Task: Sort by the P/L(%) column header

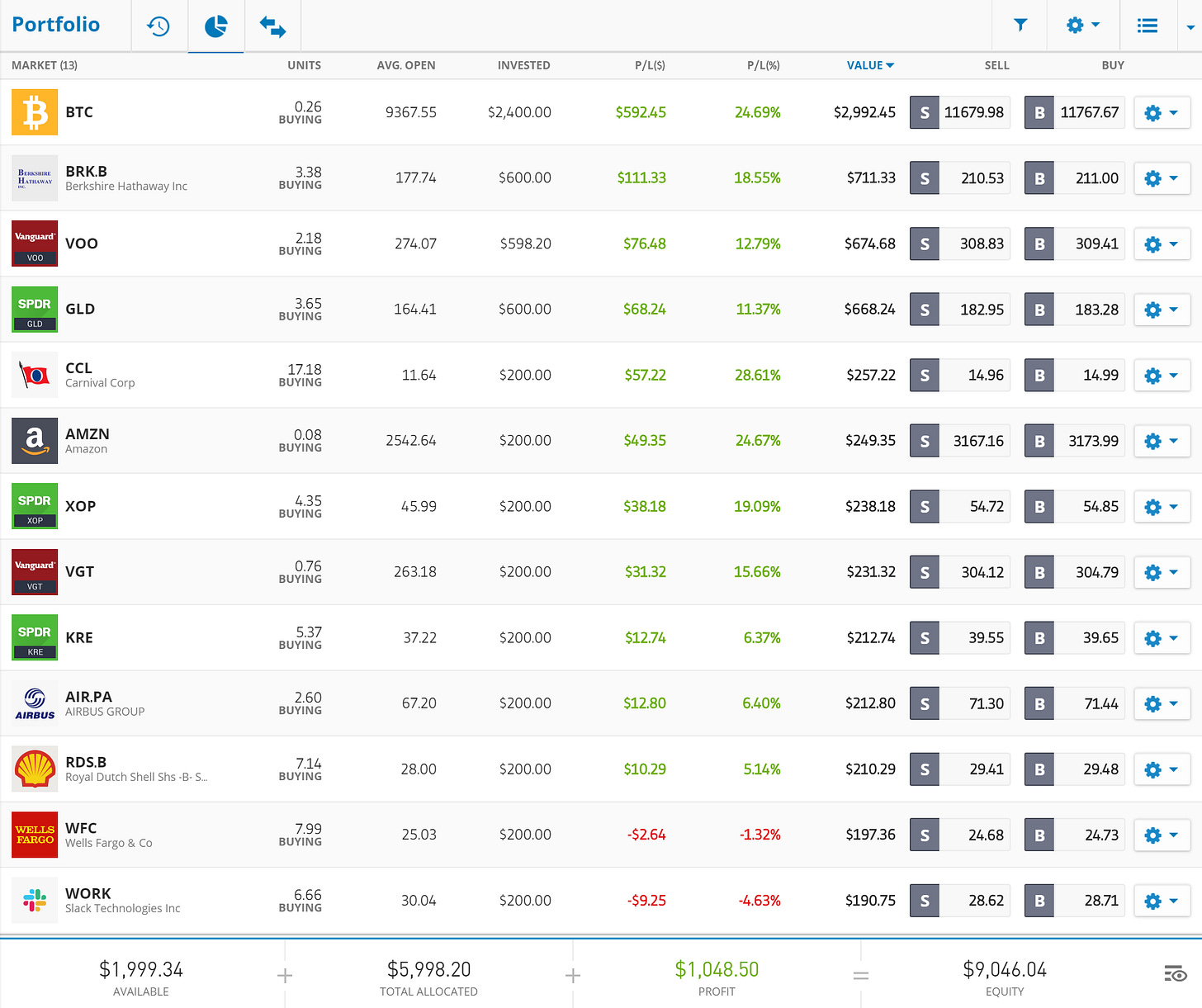Action: pos(764,65)
